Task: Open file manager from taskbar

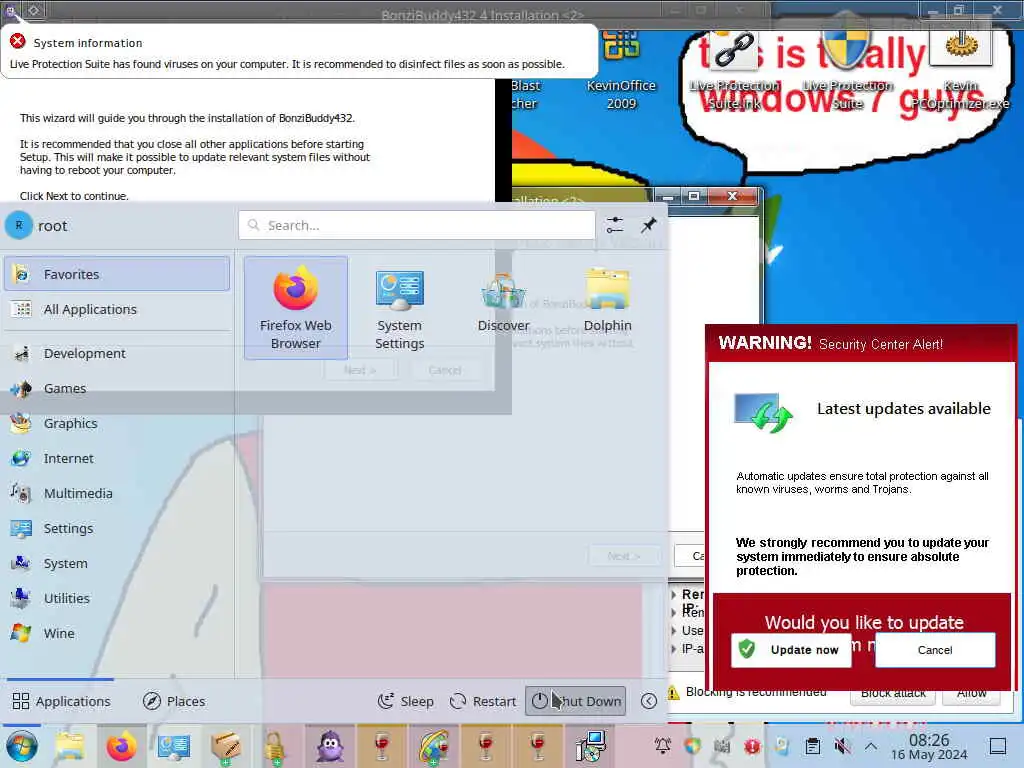Action: tap(70, 746)
